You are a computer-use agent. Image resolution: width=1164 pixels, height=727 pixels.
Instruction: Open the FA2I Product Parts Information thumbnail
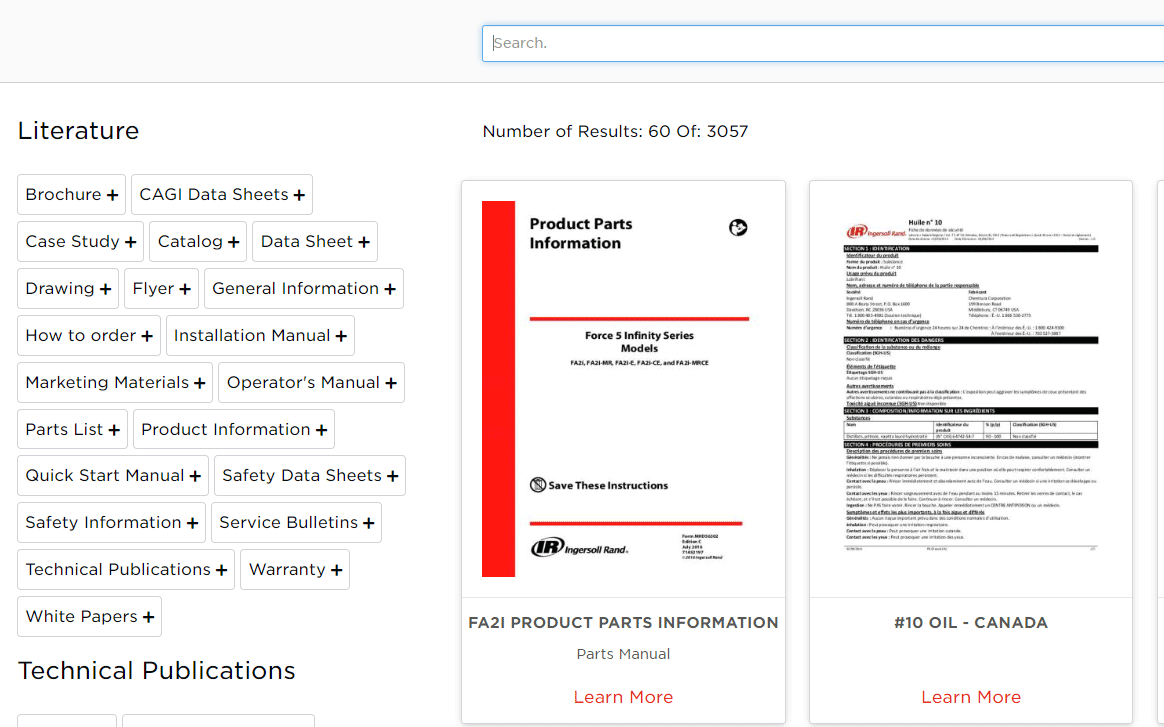click(x=623, y=389)
